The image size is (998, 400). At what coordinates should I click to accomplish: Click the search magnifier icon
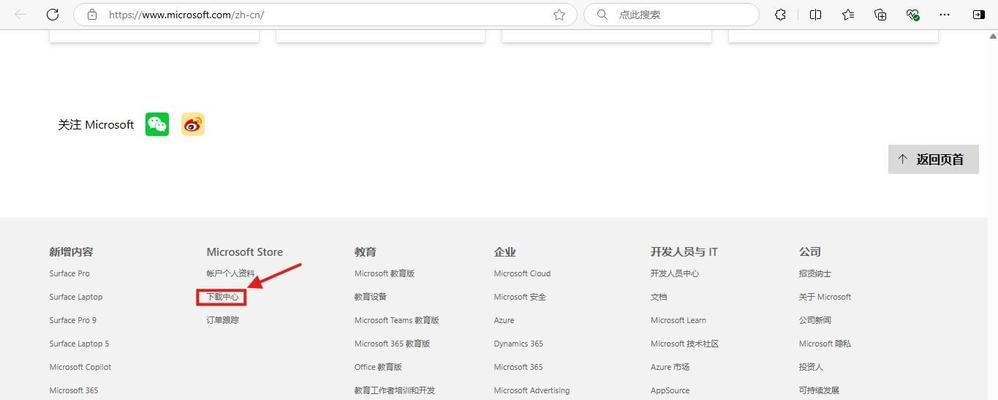(x=602, y=15)
